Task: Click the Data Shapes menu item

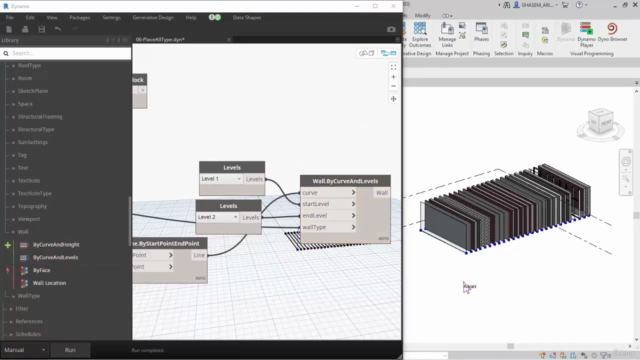Action: 247,18
